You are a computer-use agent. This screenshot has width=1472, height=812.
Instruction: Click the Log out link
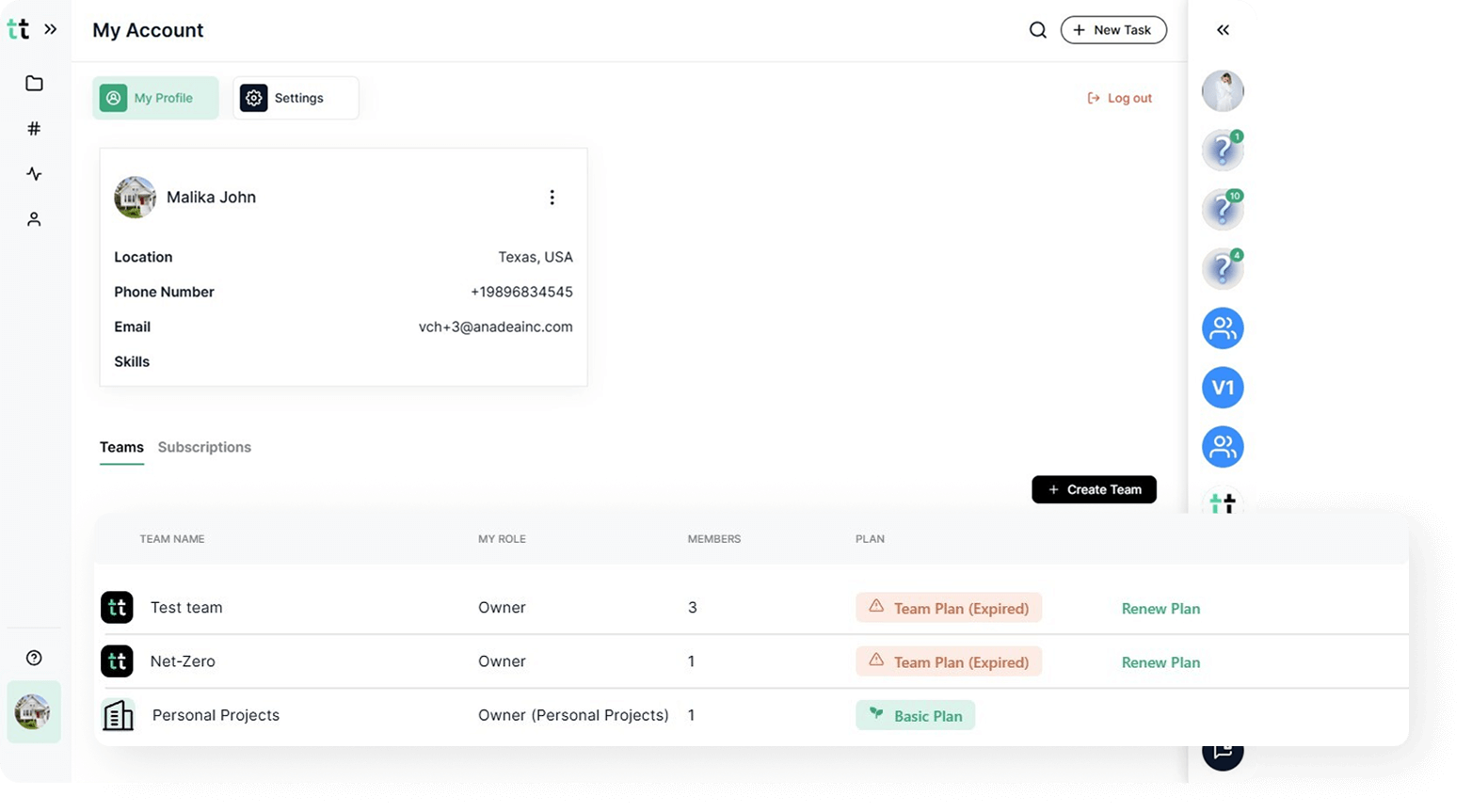tap(1120, 98)
